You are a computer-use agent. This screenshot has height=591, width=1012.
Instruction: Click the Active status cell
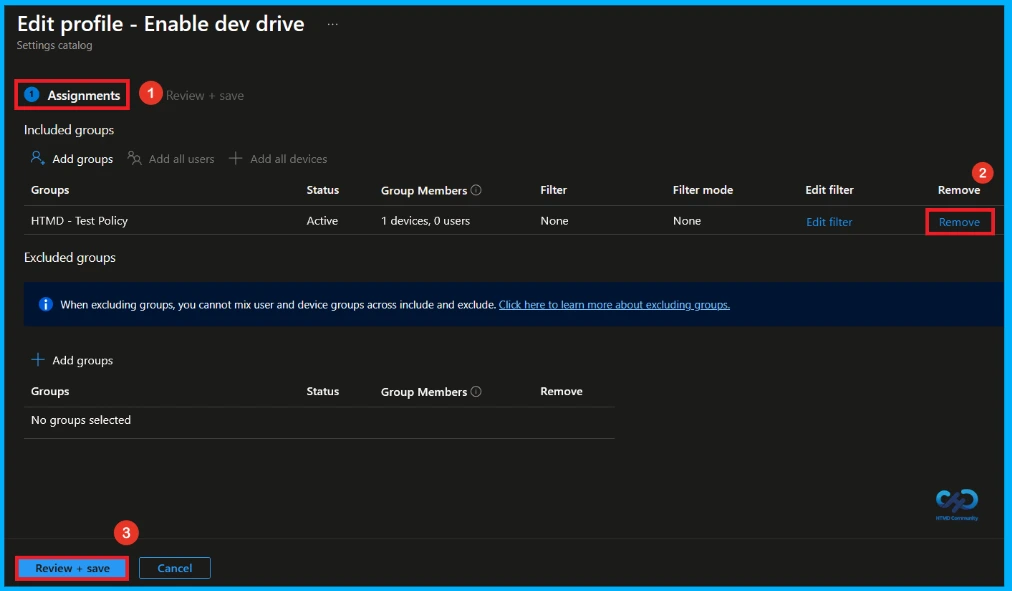click(322, 221)
